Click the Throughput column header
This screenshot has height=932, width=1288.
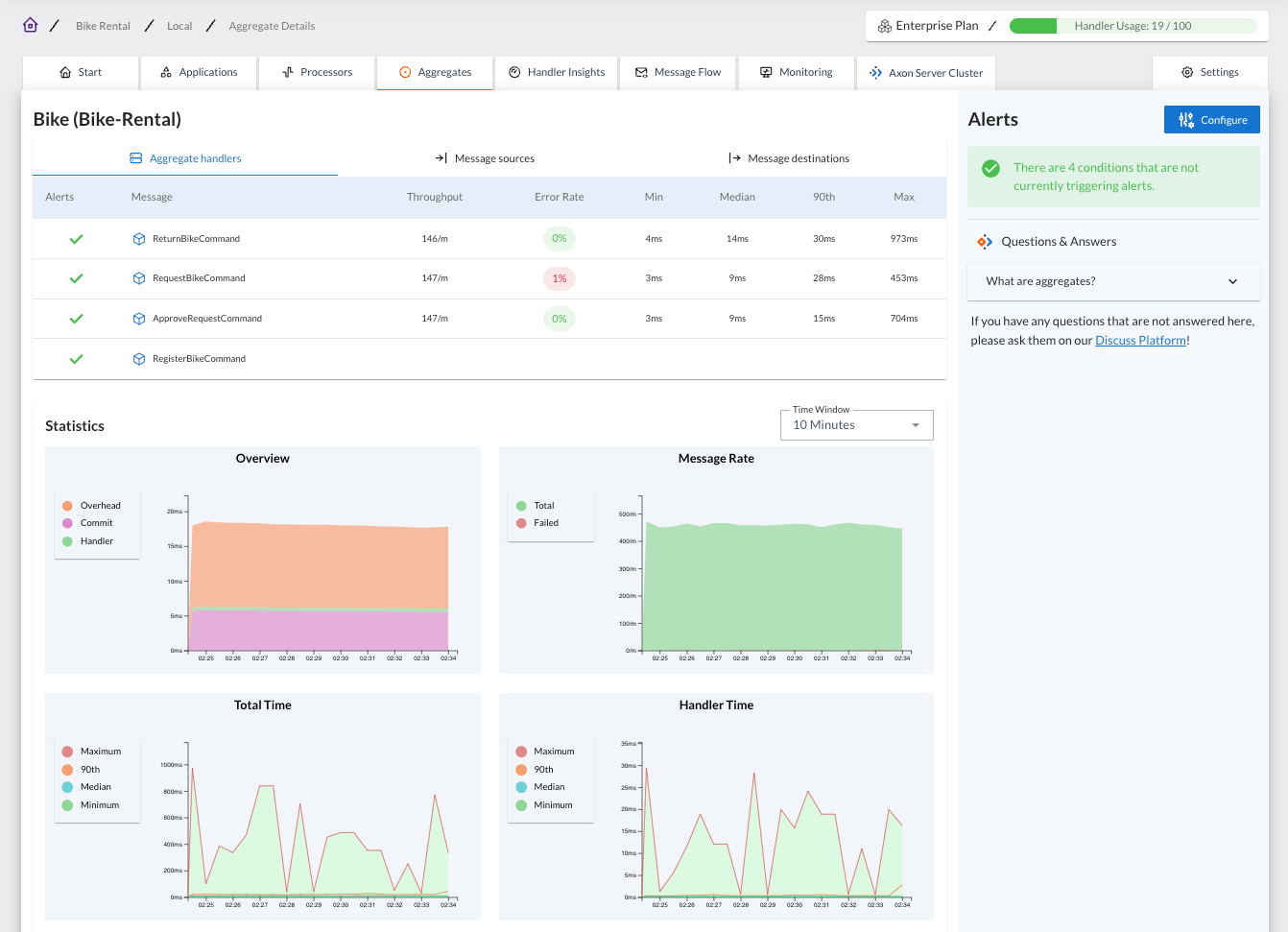pos(435,197)
